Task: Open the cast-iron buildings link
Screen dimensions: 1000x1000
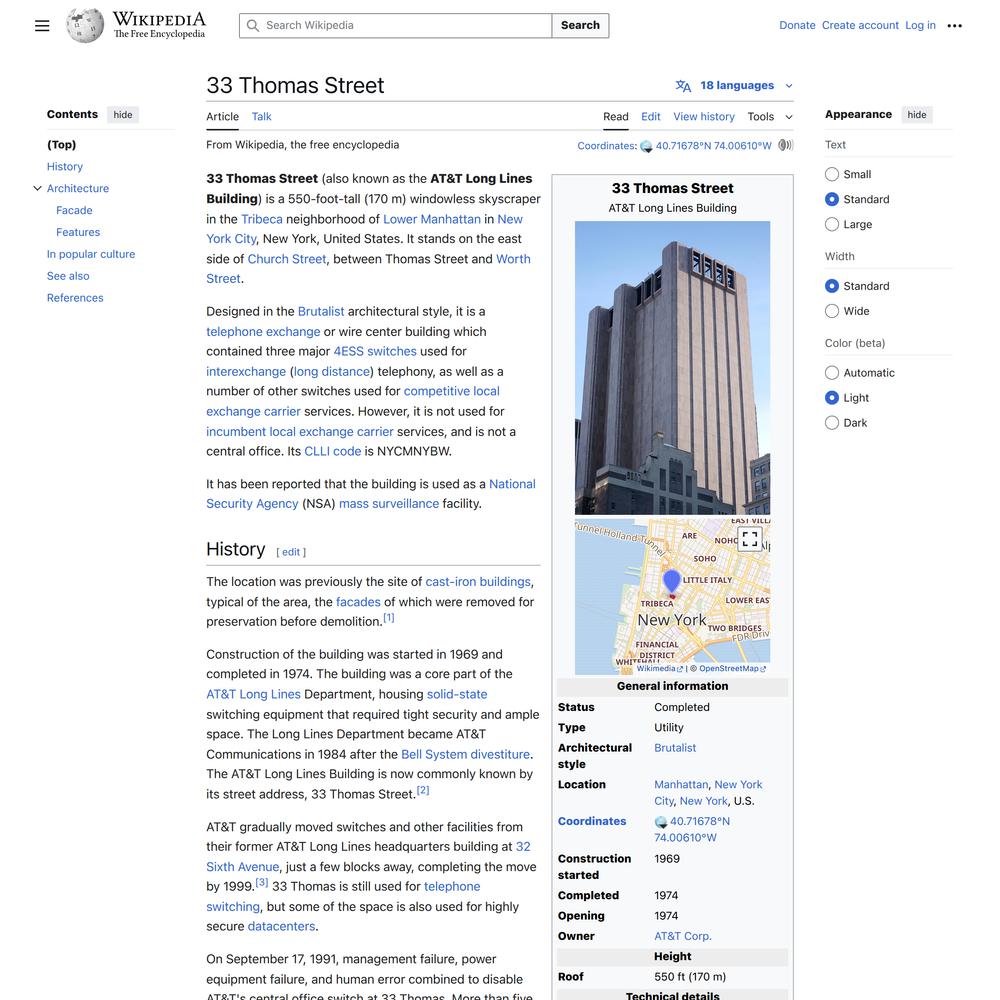Action: point(478,582)
